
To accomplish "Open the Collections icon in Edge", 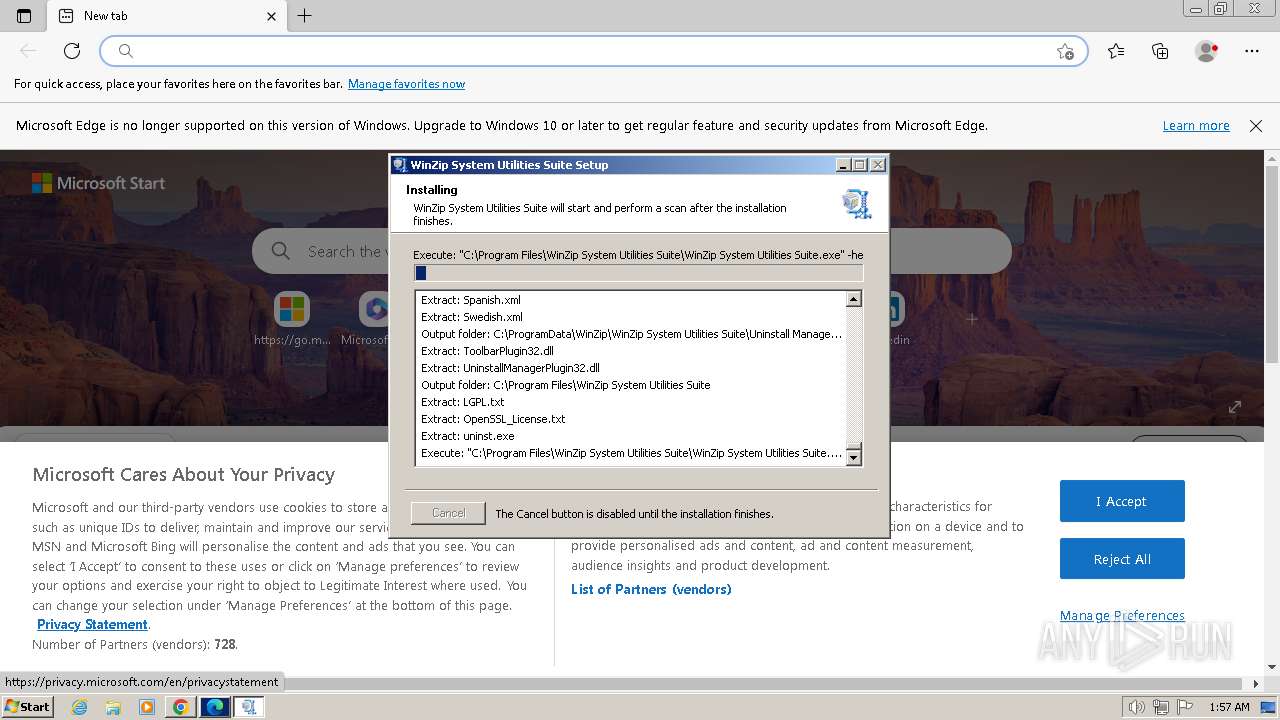I will tap(1160, 51).
